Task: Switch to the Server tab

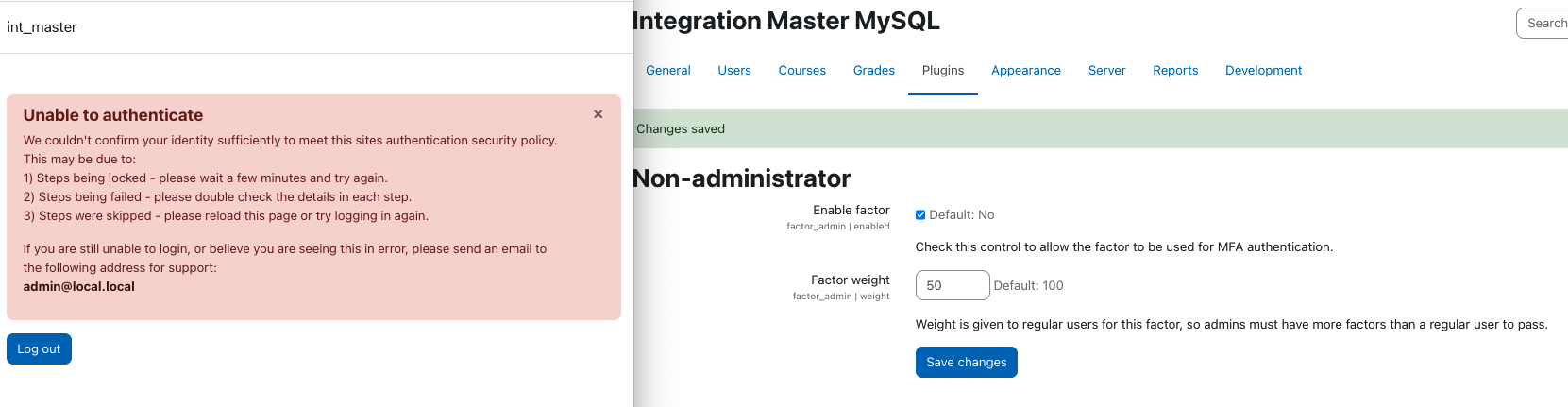Action: point(1106,71)
